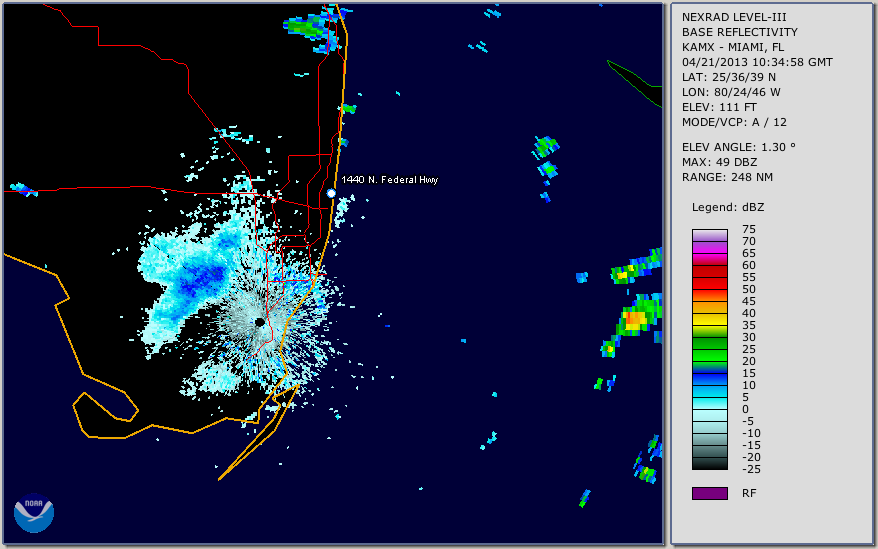Click the '0' legend value
Screen dimensions: 878x549
(745, 410)
